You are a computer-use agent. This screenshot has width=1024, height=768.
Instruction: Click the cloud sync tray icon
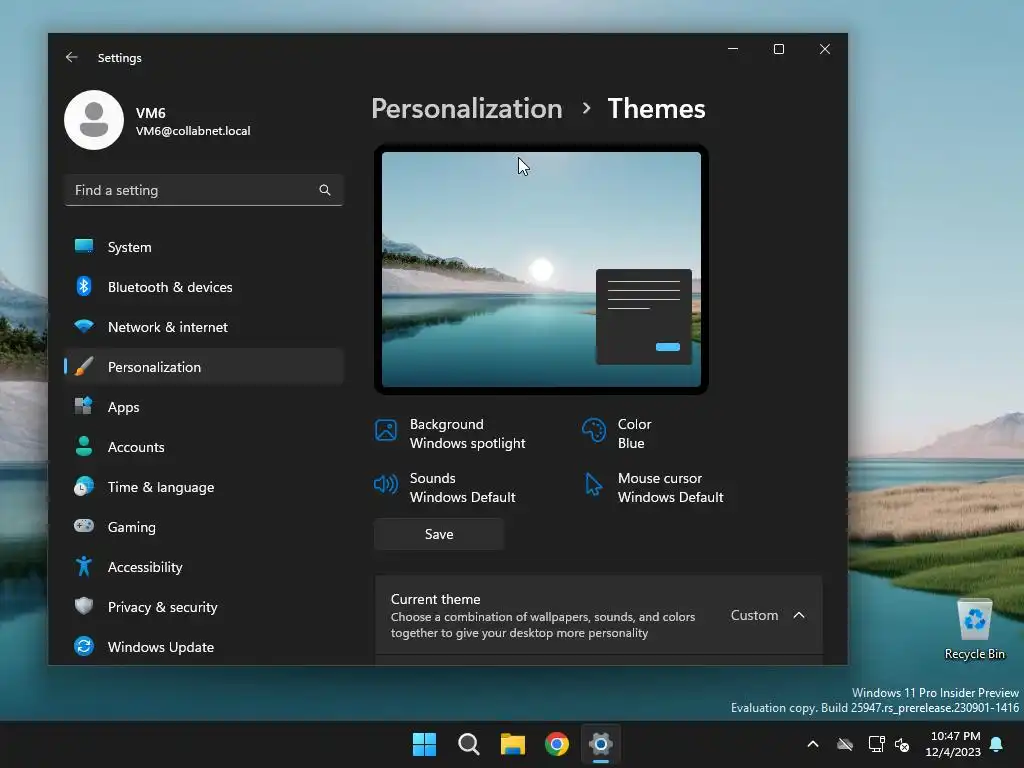pos(845,744)
